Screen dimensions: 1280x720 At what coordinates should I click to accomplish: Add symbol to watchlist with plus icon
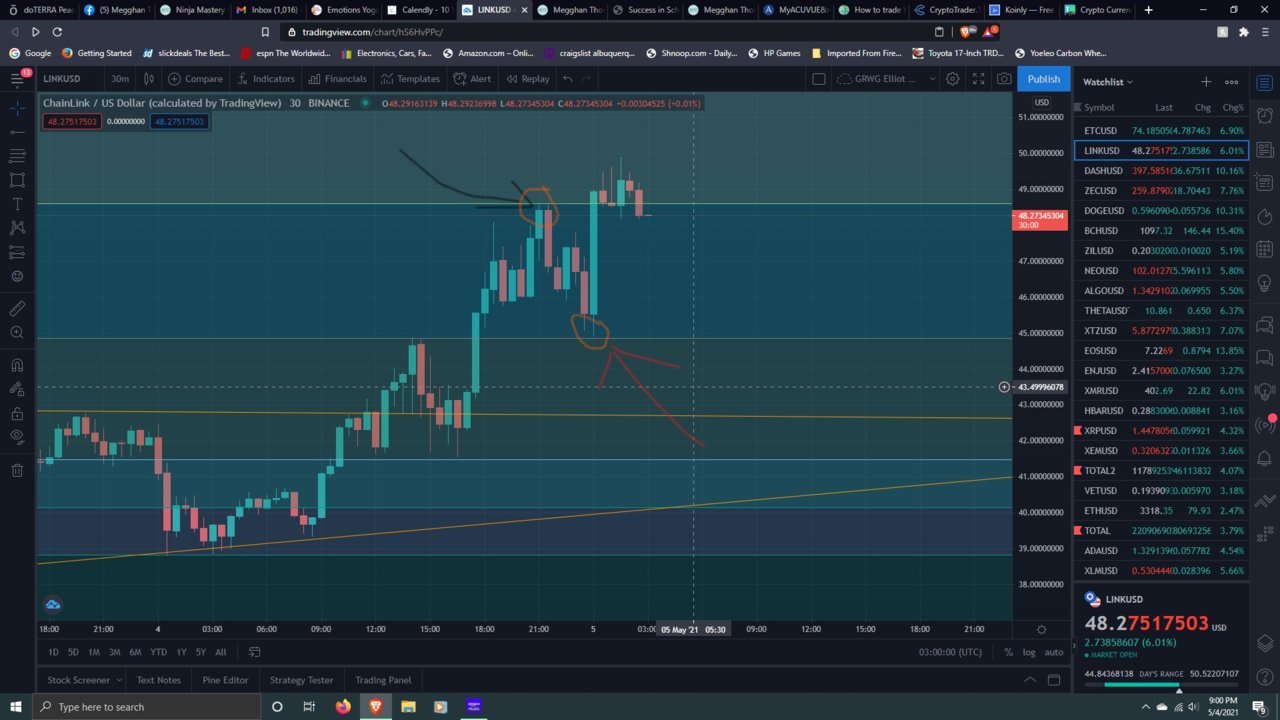pyautogui.click(x=1206, y=82)
